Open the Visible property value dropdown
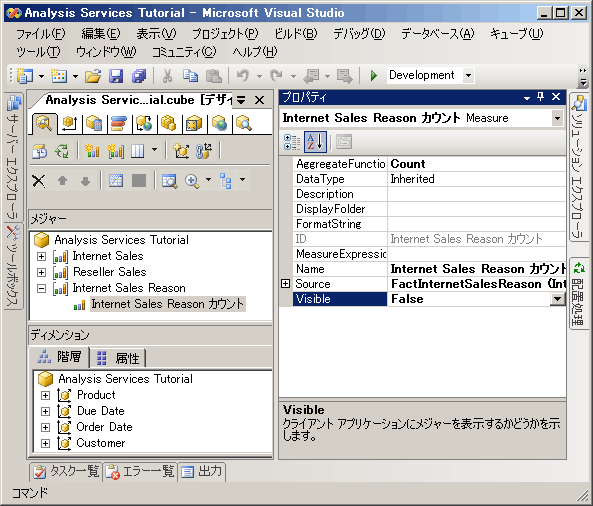Image resolution: width=593 pixels, height=506 pixels. click(x=557, y=299)
